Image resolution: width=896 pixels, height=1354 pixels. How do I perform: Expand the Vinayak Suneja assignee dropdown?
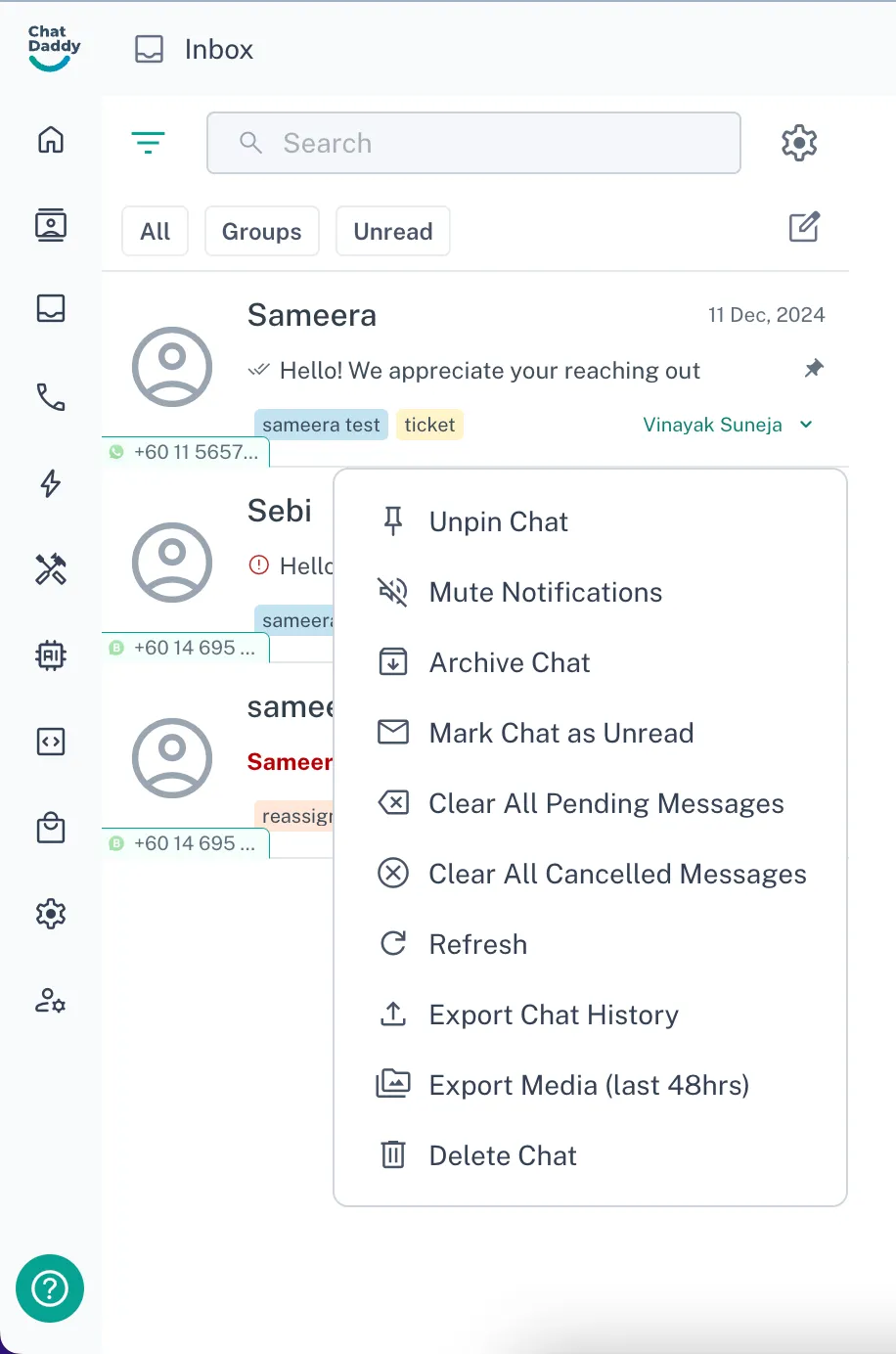click(x=806, y=425)
